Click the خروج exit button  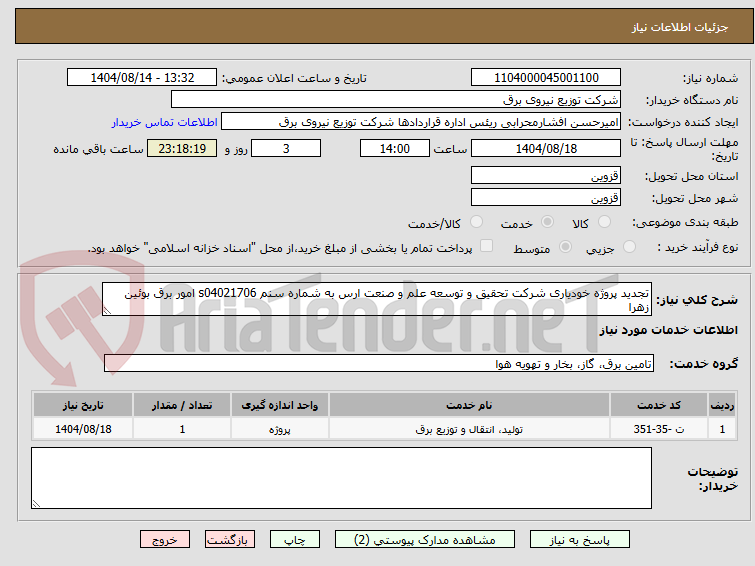point(165,540)
